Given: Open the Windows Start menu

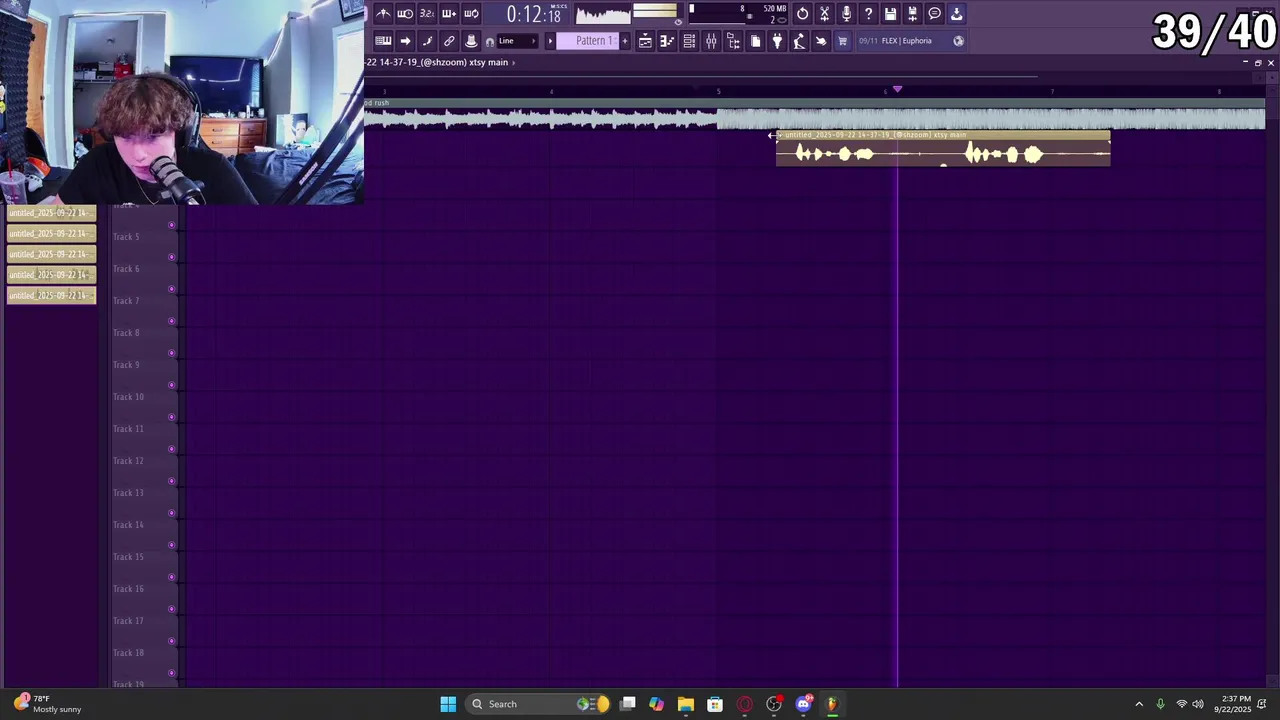Looking at the screenshot, I should pos(448,704).
